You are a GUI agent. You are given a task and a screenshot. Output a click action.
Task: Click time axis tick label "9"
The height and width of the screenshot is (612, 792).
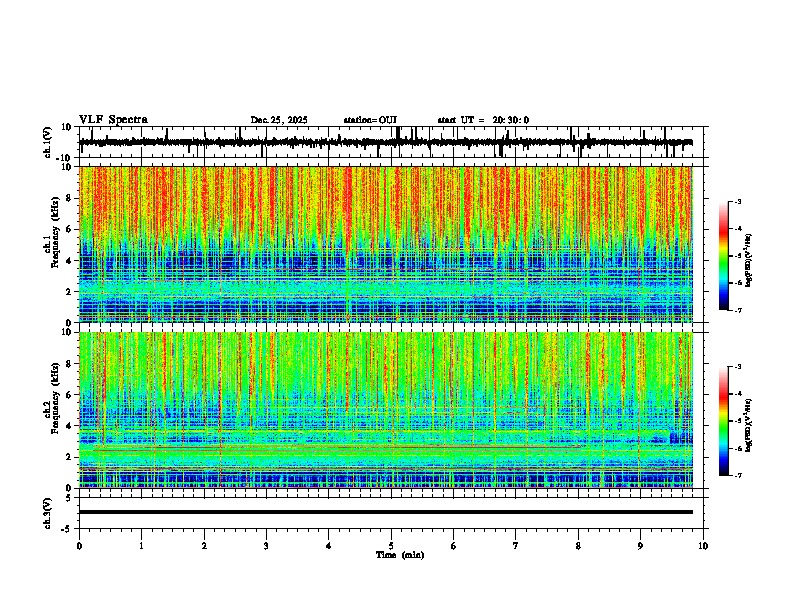pos(640,546)
